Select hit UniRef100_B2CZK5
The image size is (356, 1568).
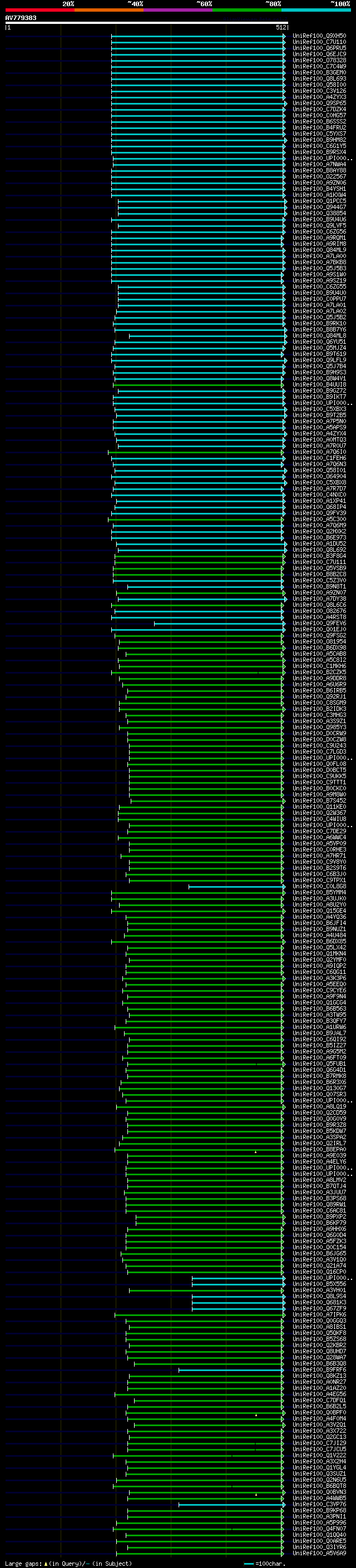319,672
